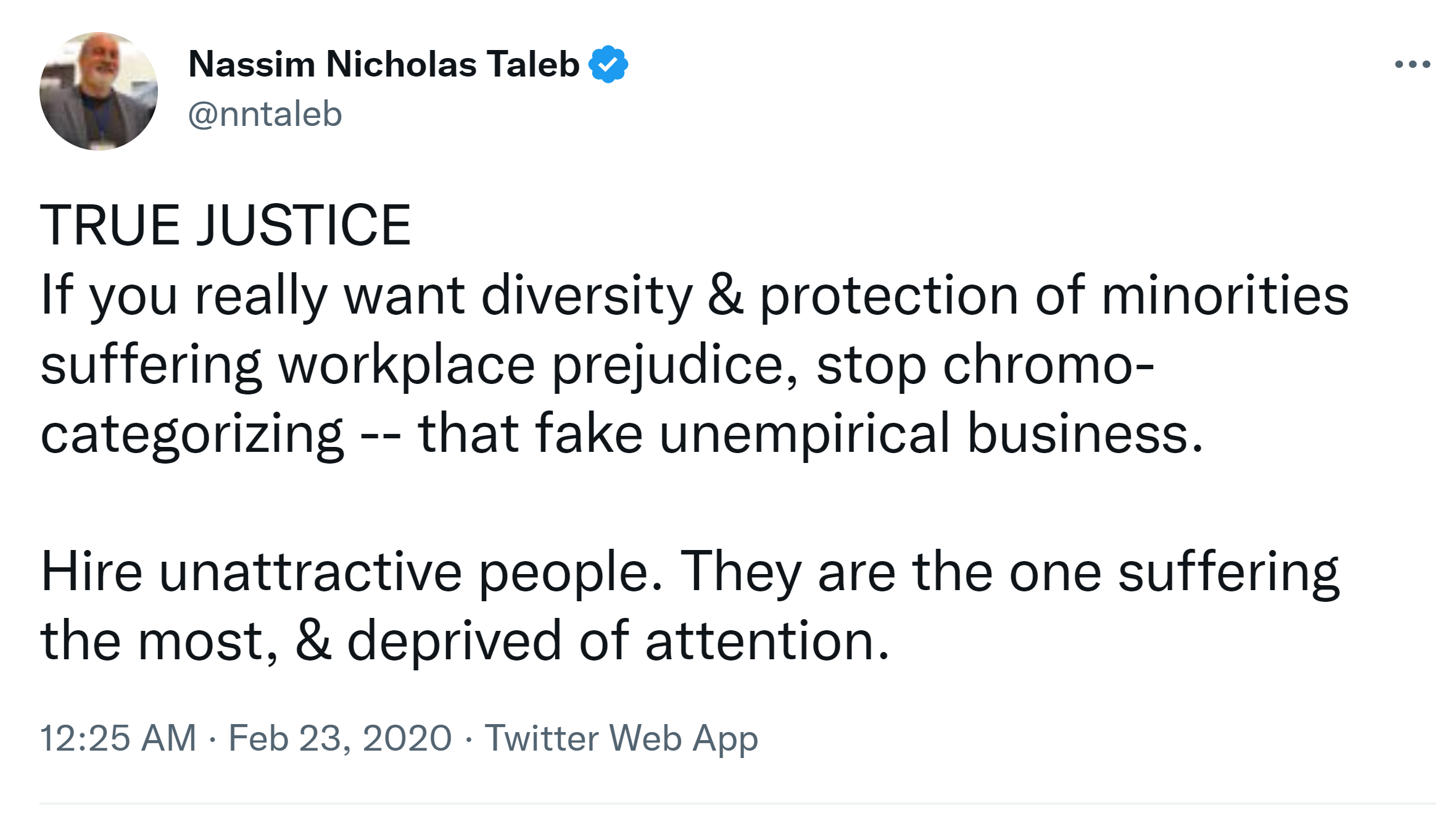
Task: Click the hyphenated word "chromo-"
Action: (1048, 365)
